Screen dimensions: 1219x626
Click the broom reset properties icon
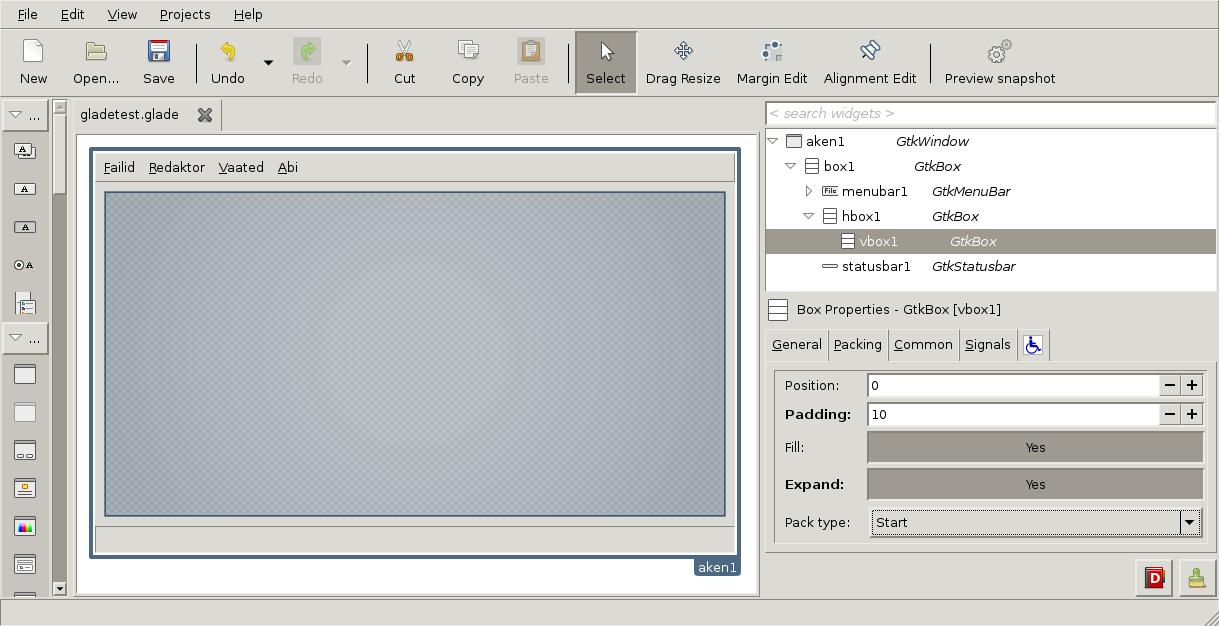coord(1194,578)
